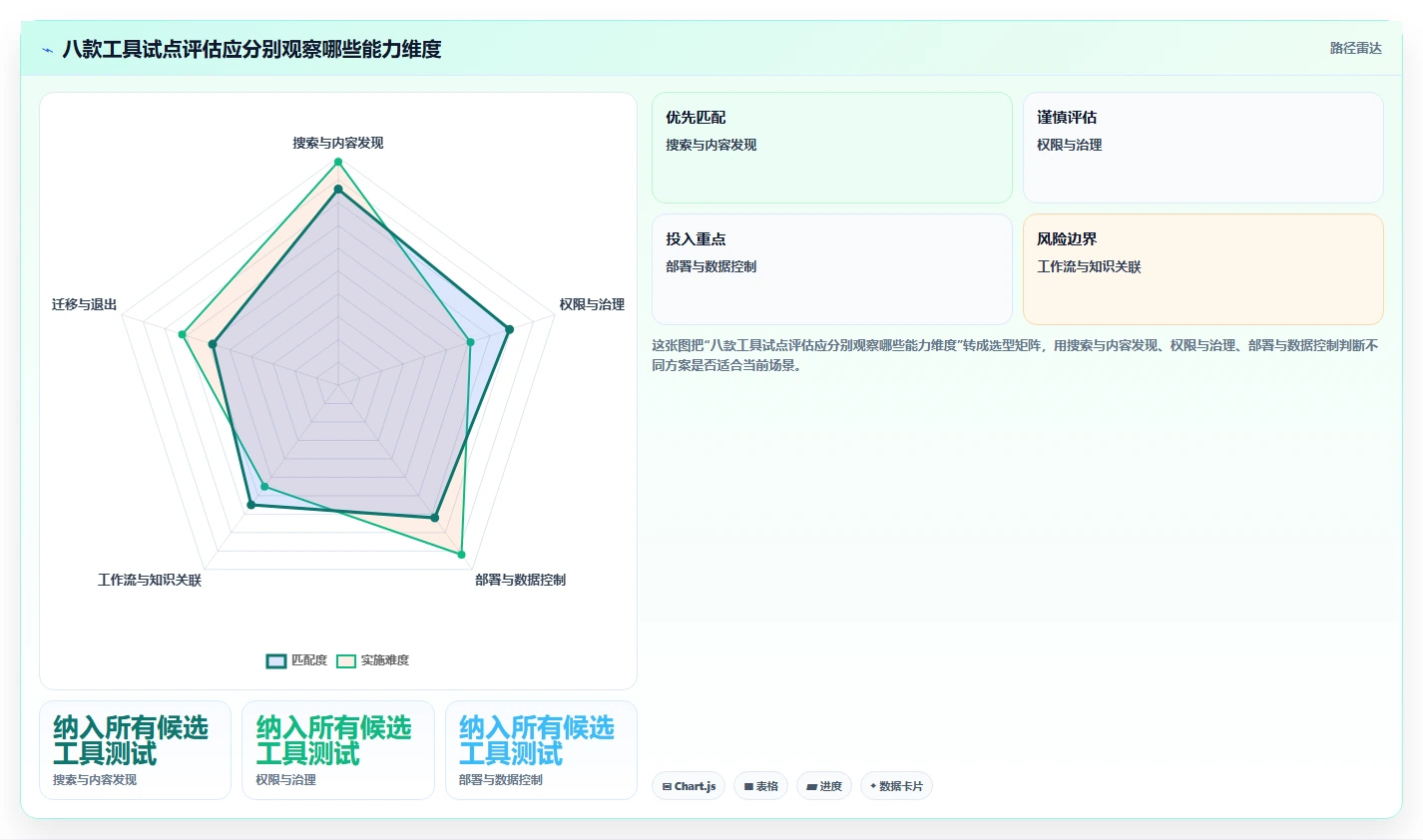Click the 实施难度 data point at 搜索与内容发现
The image size is (1423, 840).
coord(338,162)
